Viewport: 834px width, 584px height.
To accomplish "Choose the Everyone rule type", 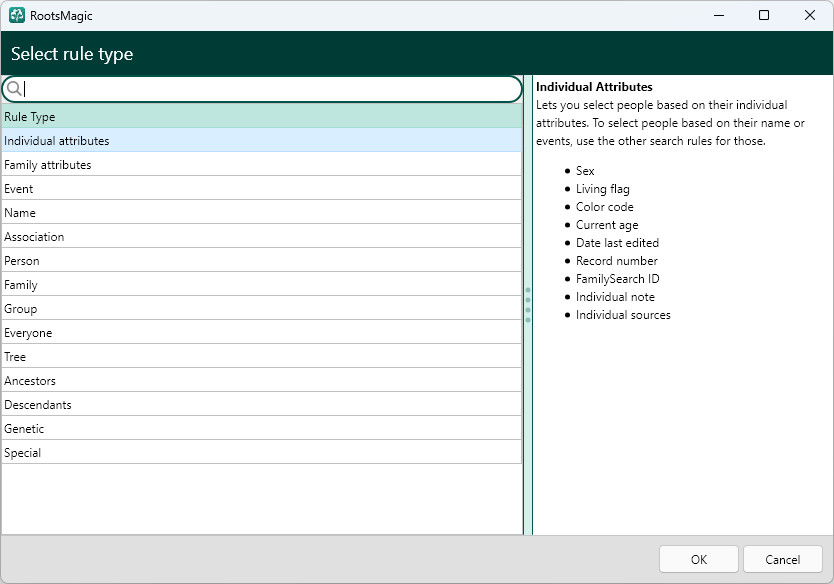I will [x=262, y=332].
